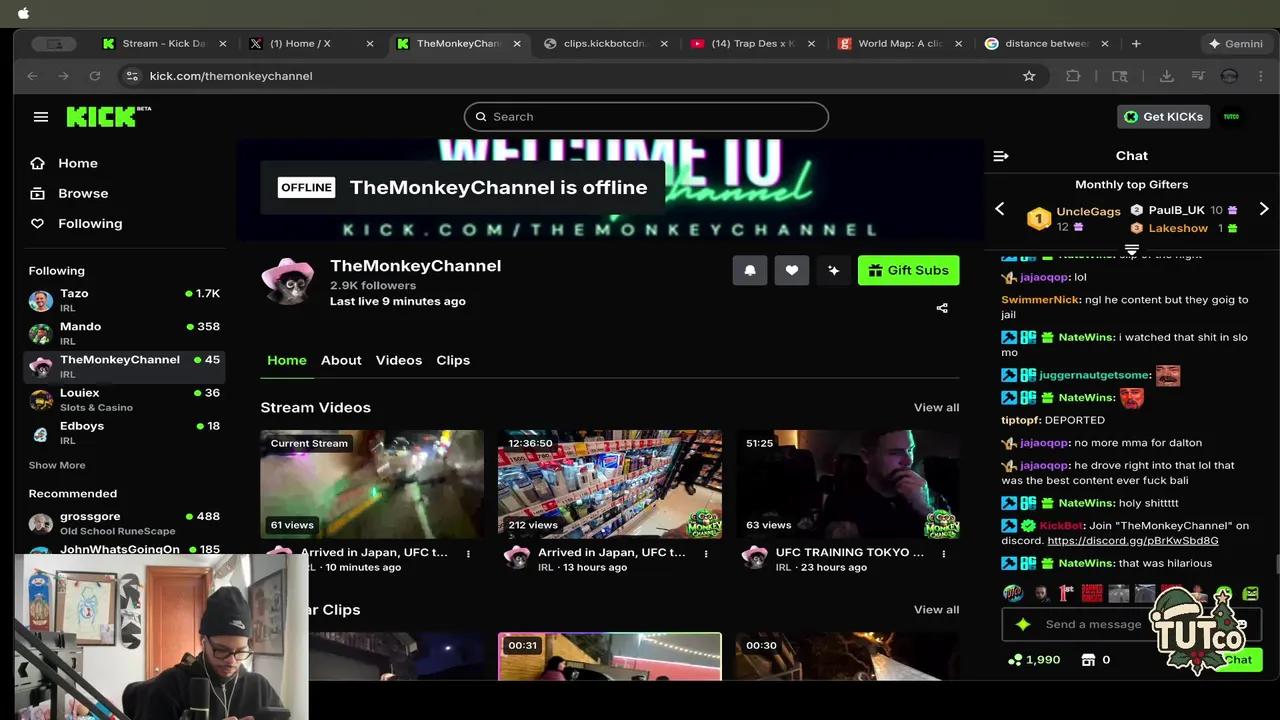The height and width of the screenshot is (720, 1280).
Task: Click the Get KICKs button
Action: 1164,117
